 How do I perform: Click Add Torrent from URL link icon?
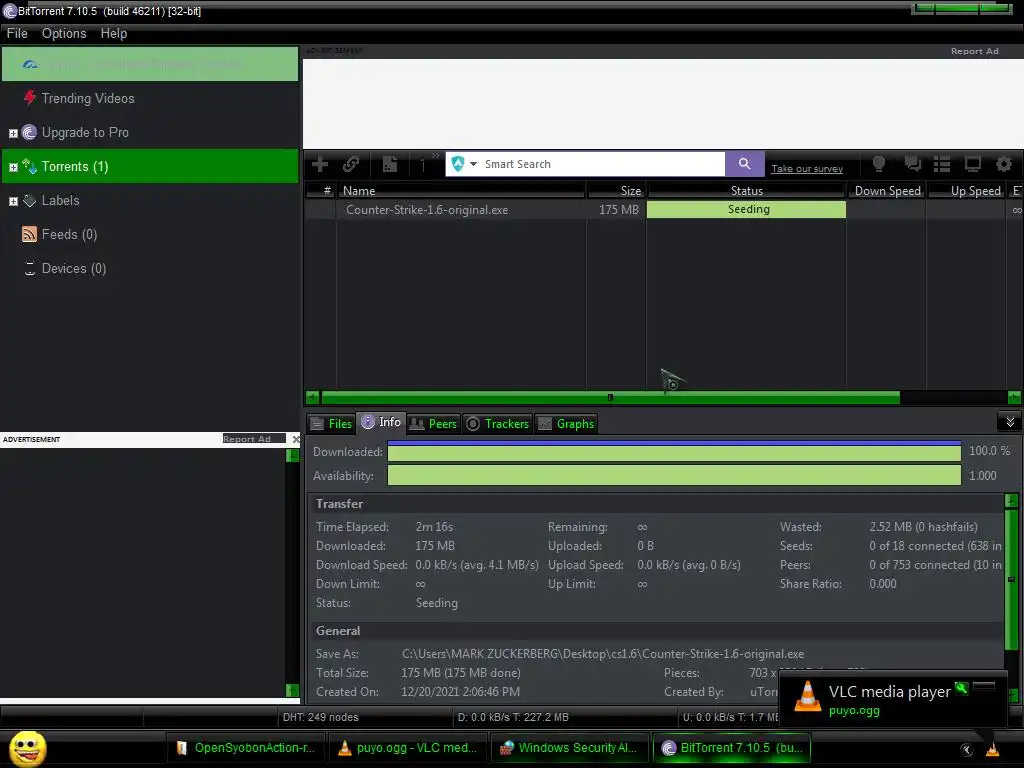[351, 164]
